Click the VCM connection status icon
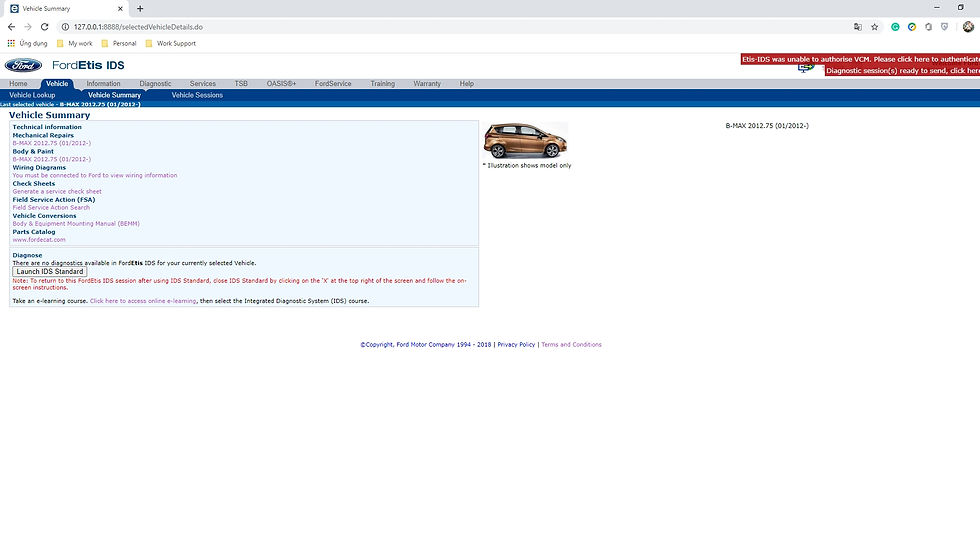Viewport: 980px width, 539px height. point(806,68)
